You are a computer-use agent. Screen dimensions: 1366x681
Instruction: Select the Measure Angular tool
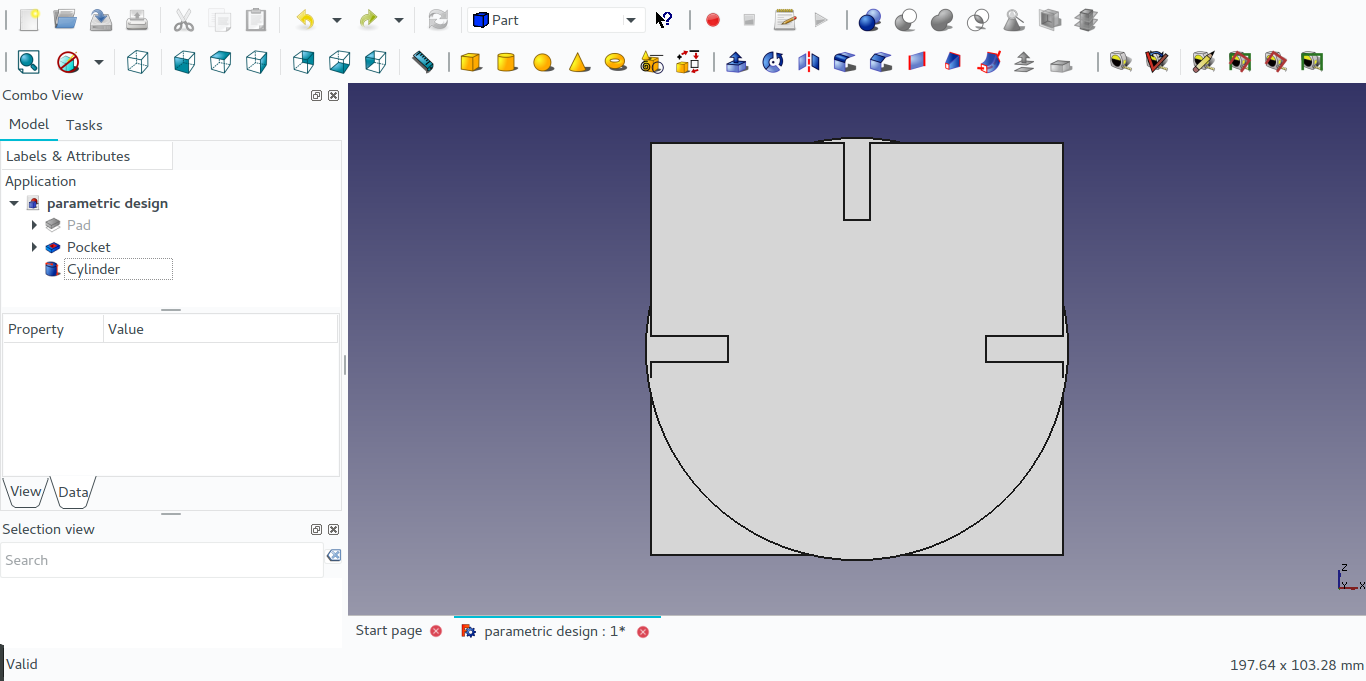pos(1157,61)
